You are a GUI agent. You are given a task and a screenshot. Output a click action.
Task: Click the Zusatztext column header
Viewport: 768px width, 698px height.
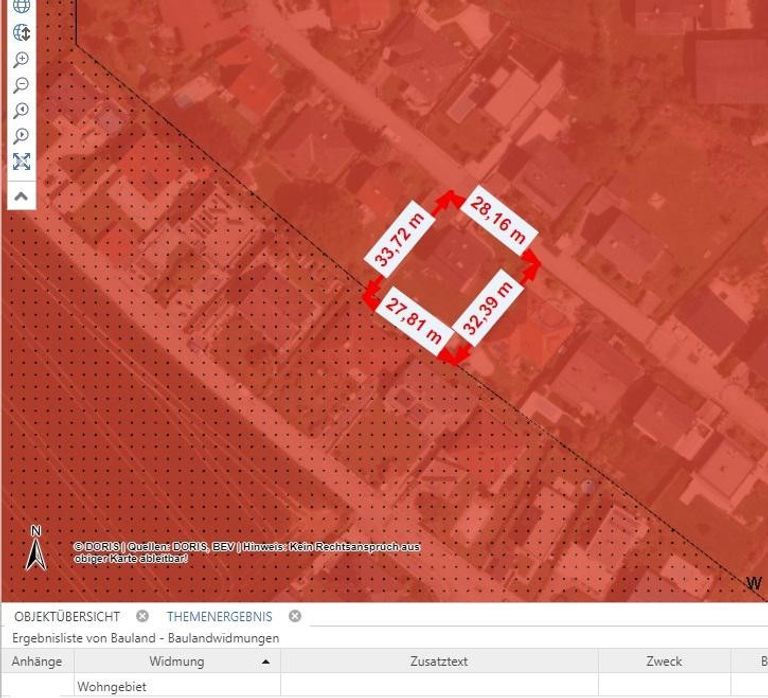[438, 661]
